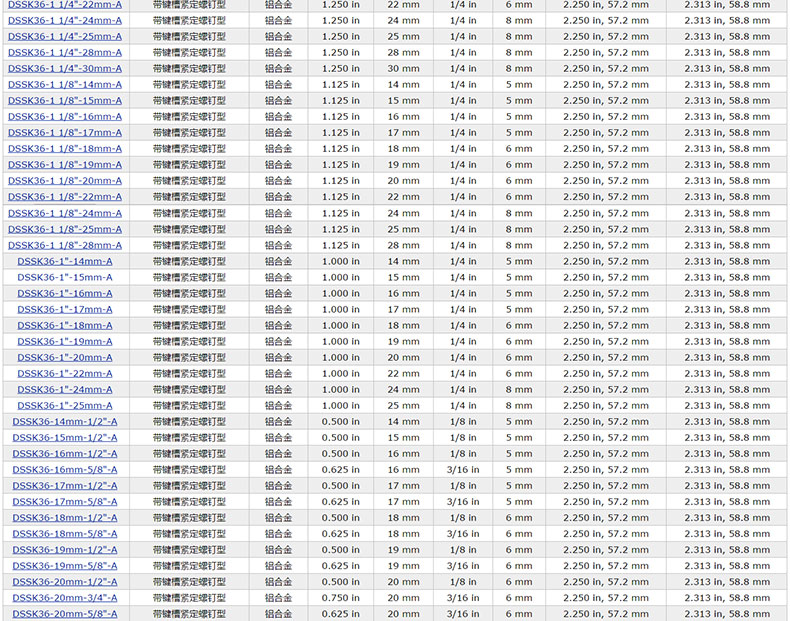Image resolution: width=790 pixels, height=621 pixels.
Task: Open product DSSK36-1 1/8"-14mm-A
Action: (x=65, y=84)
